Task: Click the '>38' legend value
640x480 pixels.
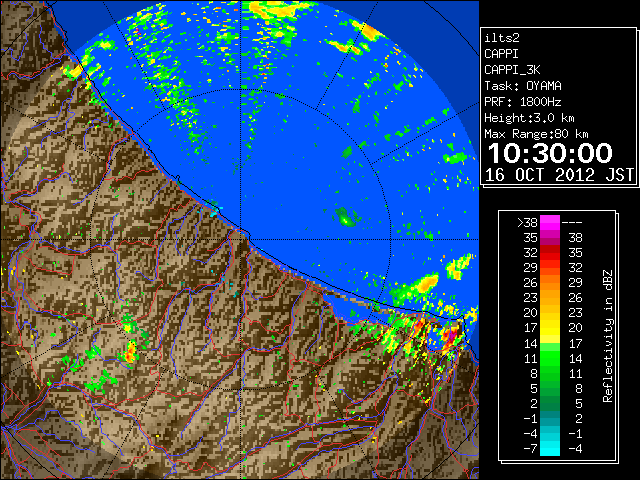Action: 527,222
